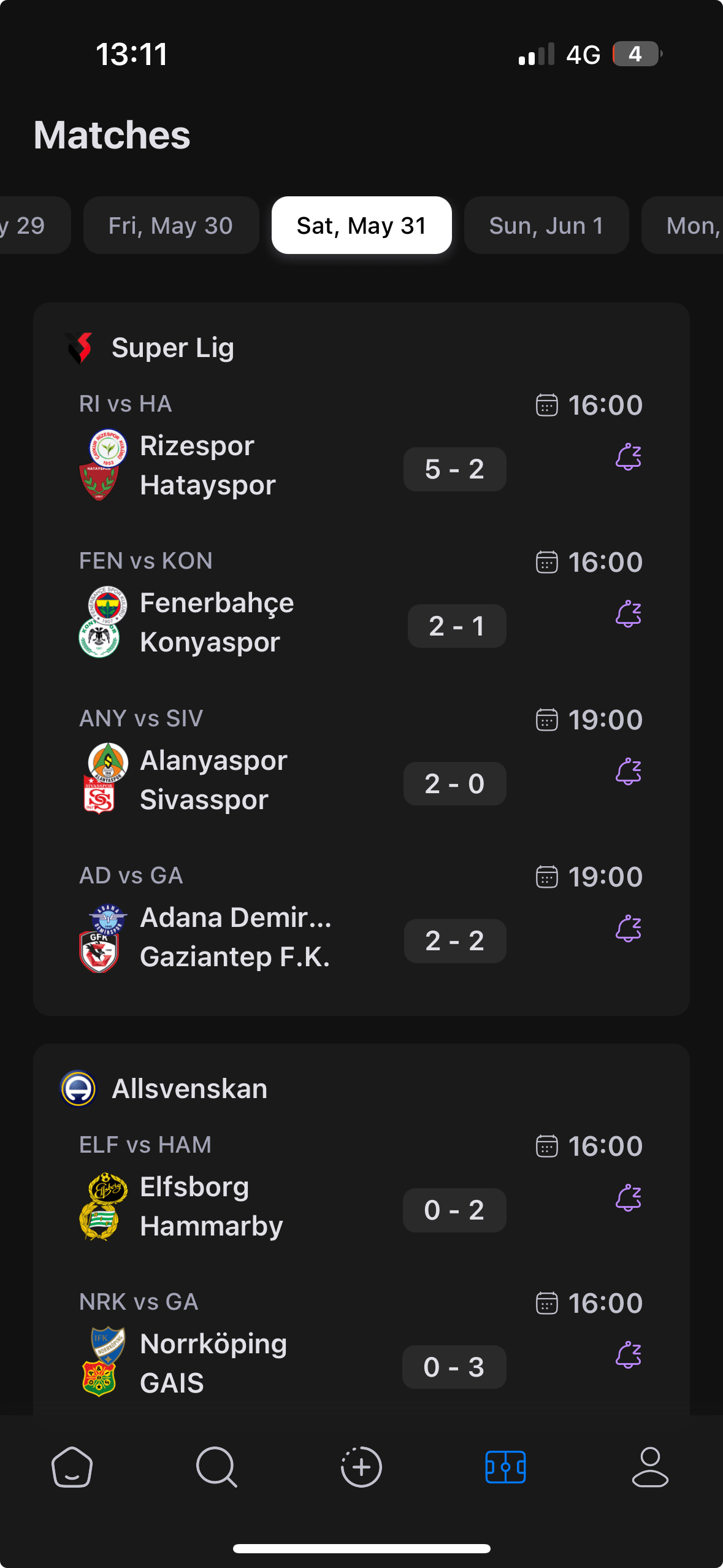Open the 5 - 2 Rizespor score
Viewport: 723px width, 1568px height.
[455, 469]
